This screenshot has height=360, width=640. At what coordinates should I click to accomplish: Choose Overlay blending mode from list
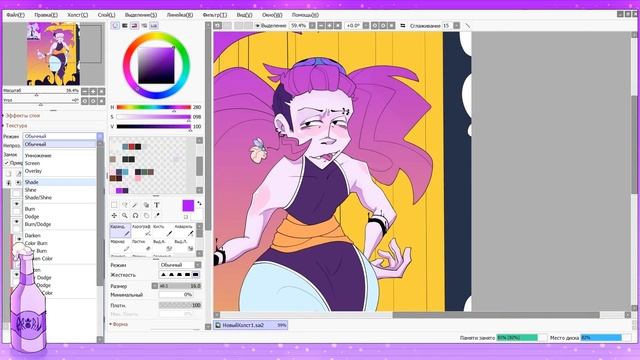click(60, 171)
